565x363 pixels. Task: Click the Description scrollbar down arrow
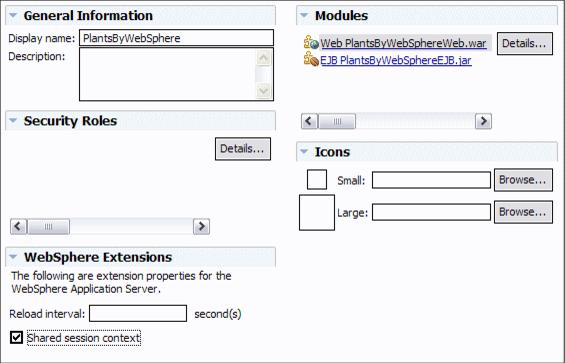pyautogui.click(x=263, y=90)
